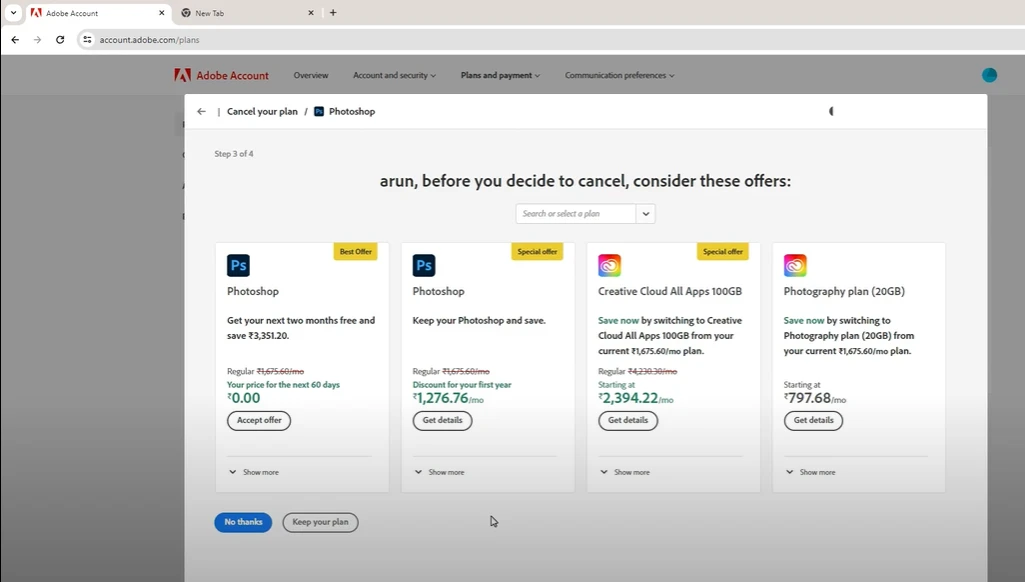Open the site information icon in the address bar

[87, 40]
